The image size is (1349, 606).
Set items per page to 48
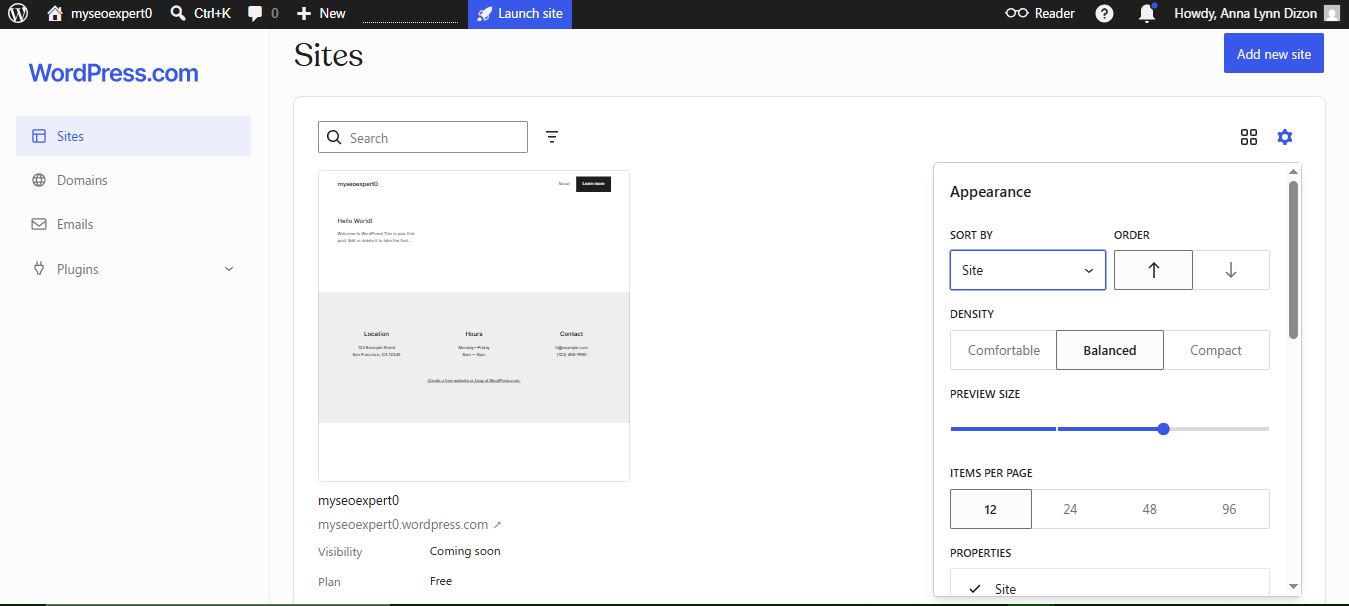click(1150, 509)
